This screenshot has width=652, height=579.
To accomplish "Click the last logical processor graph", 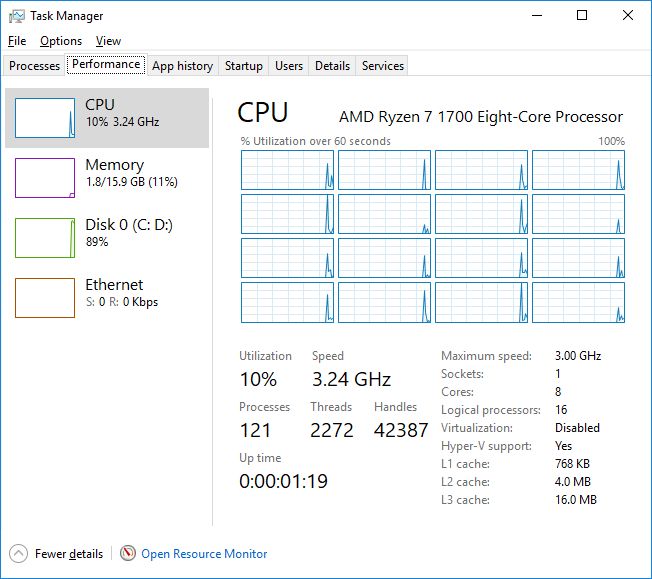I will (x=578, y=302).
